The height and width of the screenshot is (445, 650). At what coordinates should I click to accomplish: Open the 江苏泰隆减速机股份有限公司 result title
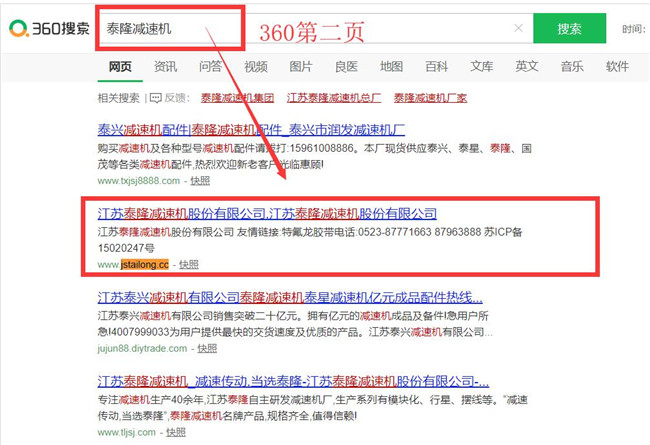coord(267,214)
